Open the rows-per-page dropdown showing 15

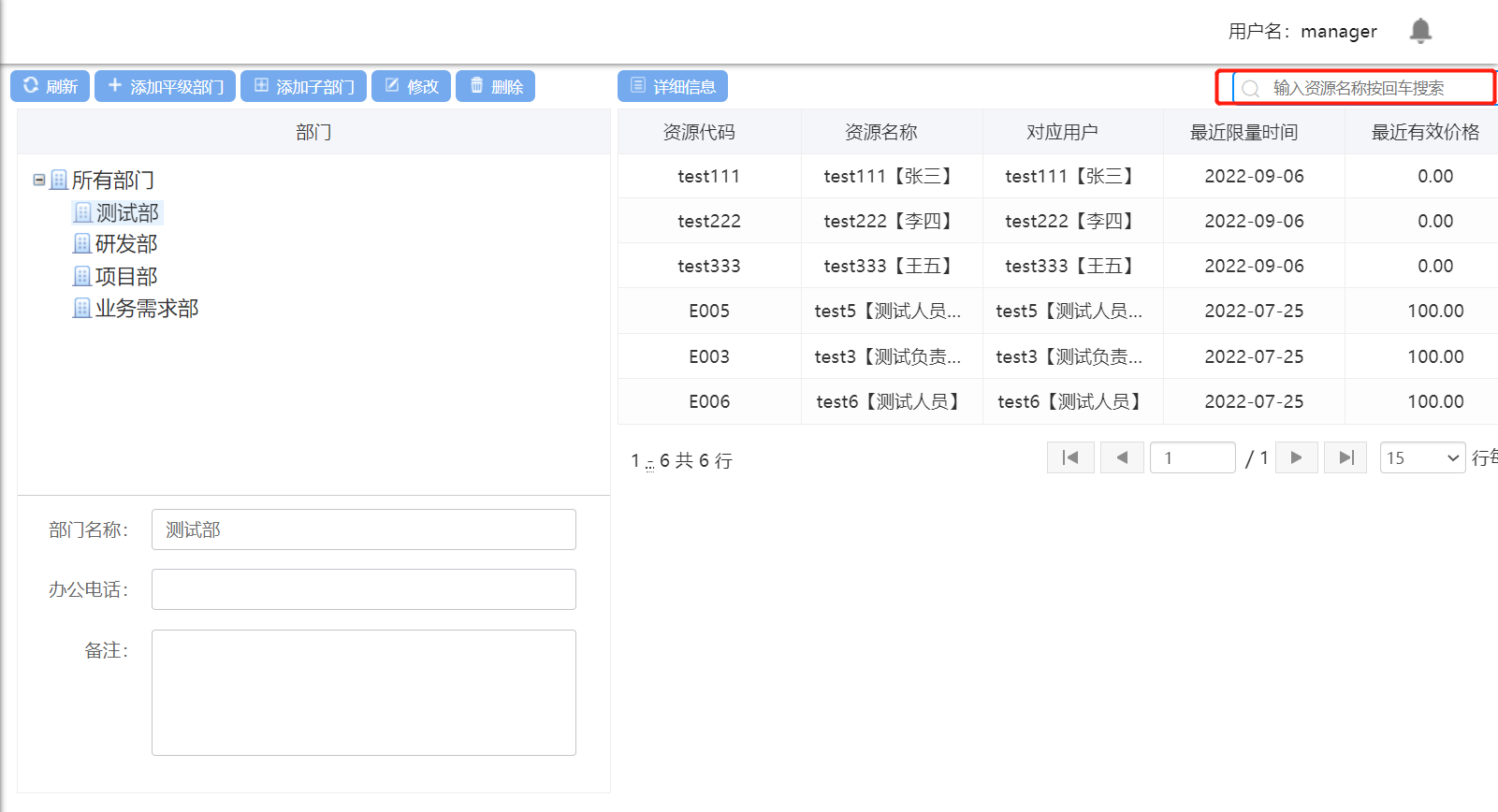point(1422,457)
